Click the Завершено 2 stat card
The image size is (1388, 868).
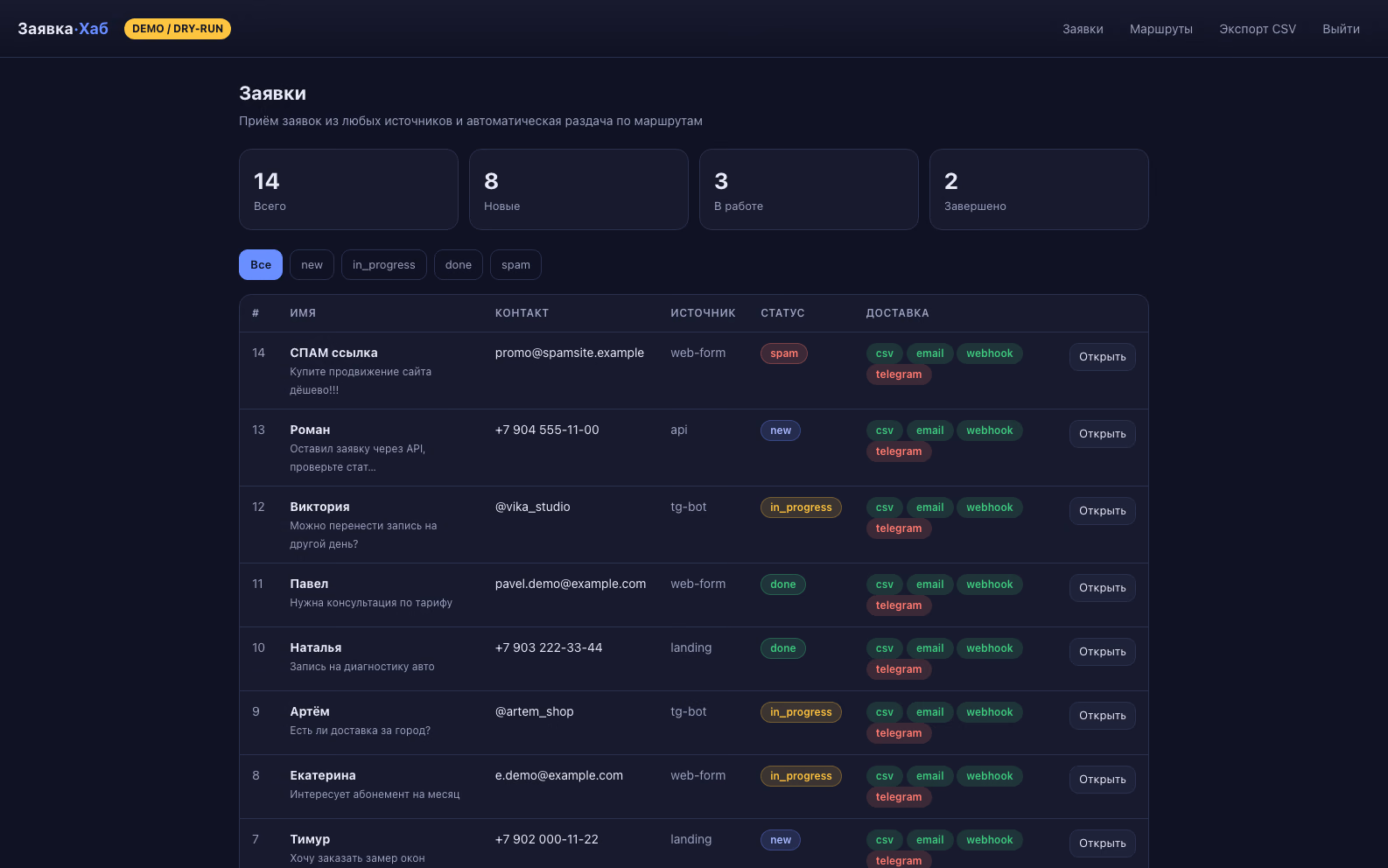pyautogui.click(x=1039, y=190)
